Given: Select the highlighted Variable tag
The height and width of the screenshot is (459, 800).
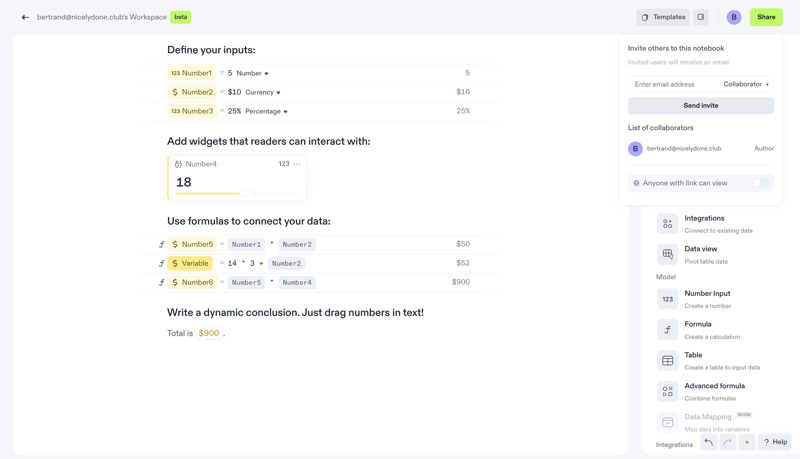Looking at the screenshot, I should point(190,263).
